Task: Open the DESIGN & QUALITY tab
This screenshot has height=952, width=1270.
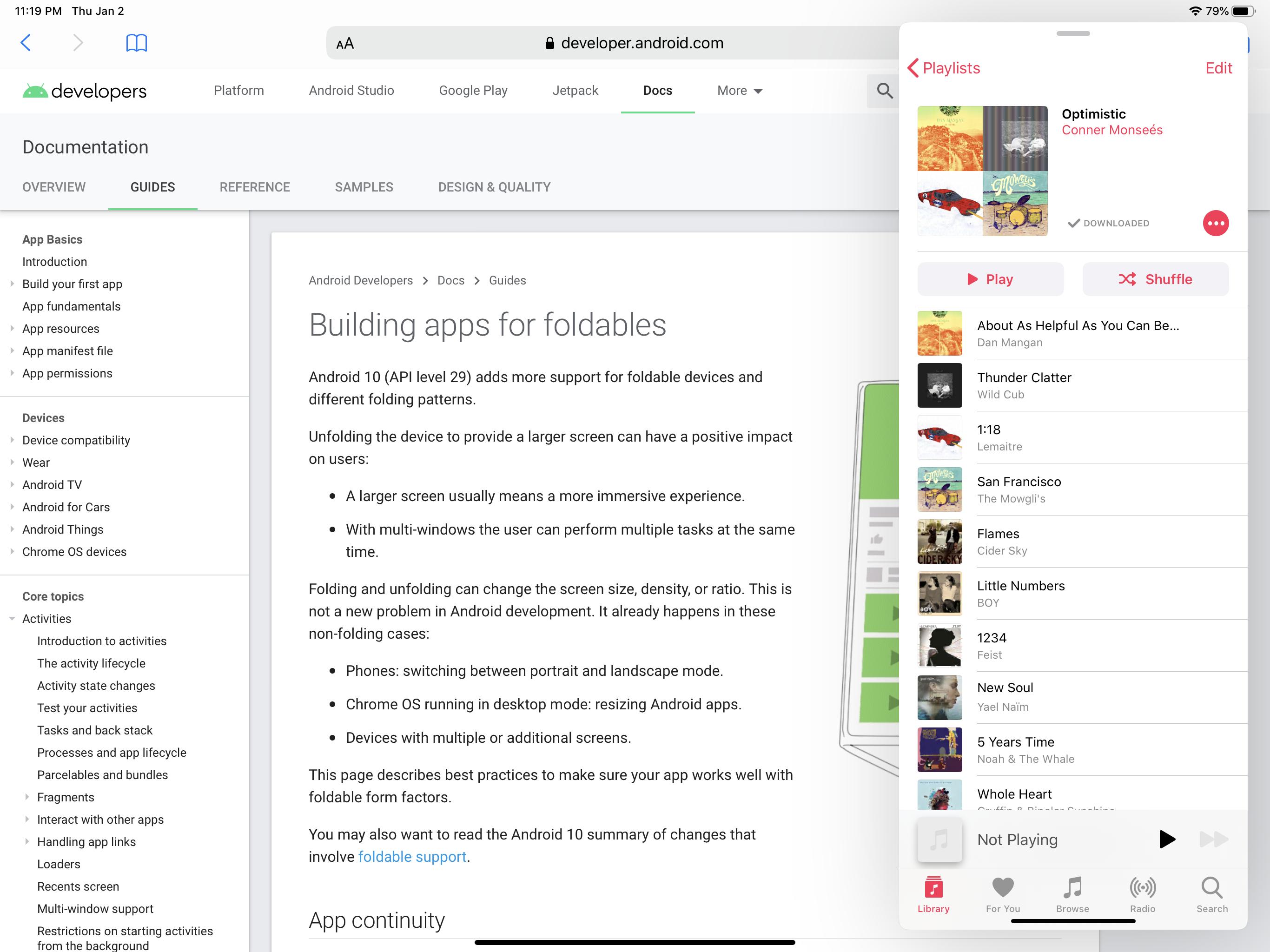Action: [494, 187]
